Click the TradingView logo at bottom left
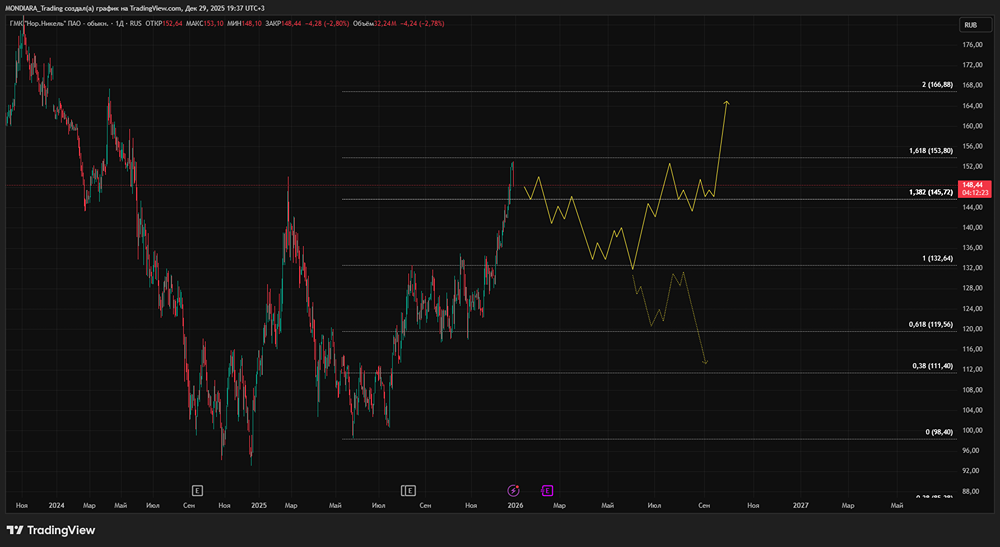Image resolution: width=1000 pixels, height=547 pixels. (51, 530)
